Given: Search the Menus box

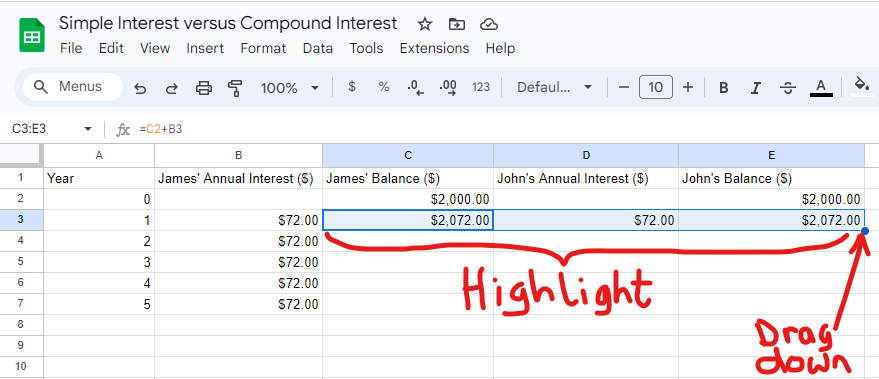Looking at the screenshot, I should tap(73, 87).
